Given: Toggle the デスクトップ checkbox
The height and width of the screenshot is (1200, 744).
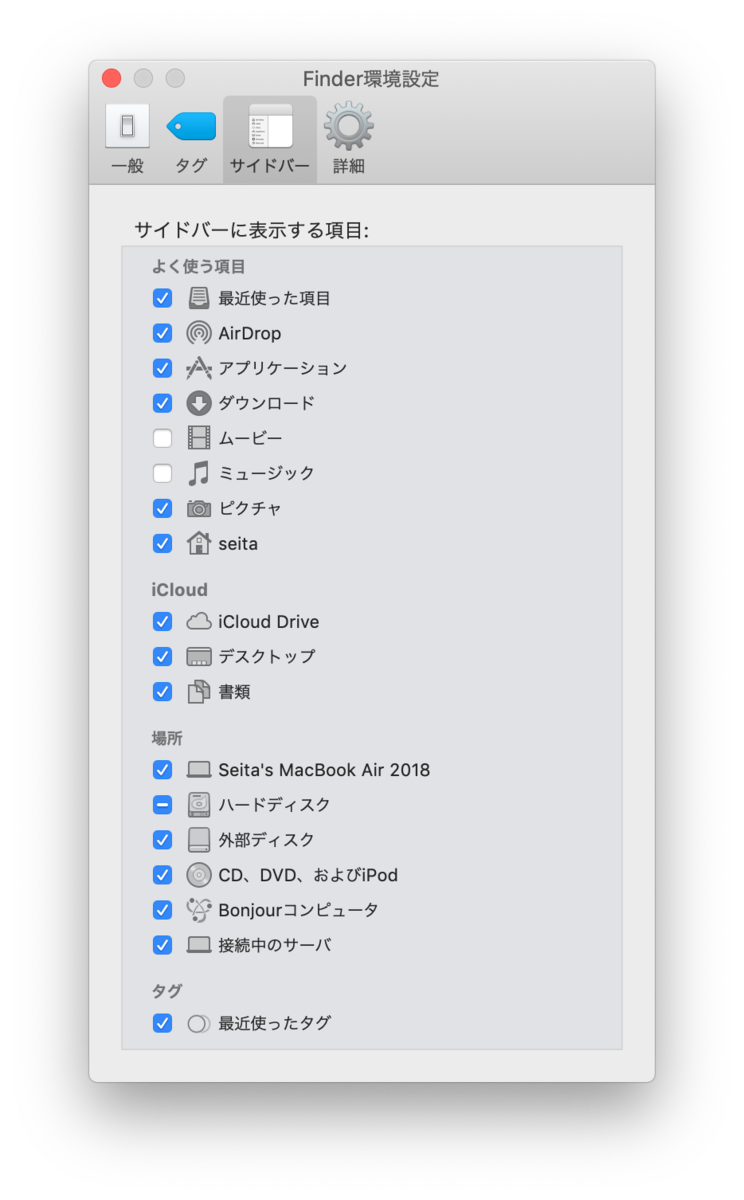Looking at the screenshot, I should 162,656.
